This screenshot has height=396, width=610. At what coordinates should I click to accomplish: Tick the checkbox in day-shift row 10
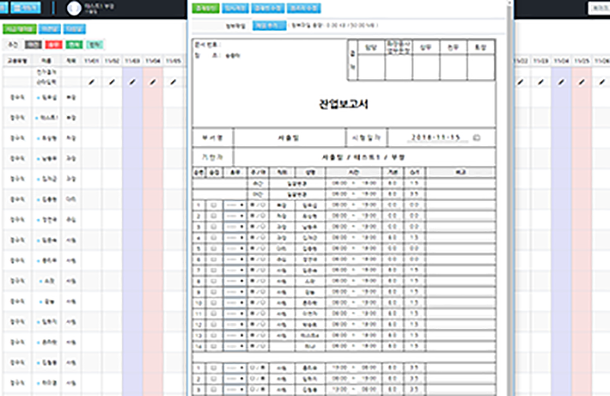click(x=214, y=303)
